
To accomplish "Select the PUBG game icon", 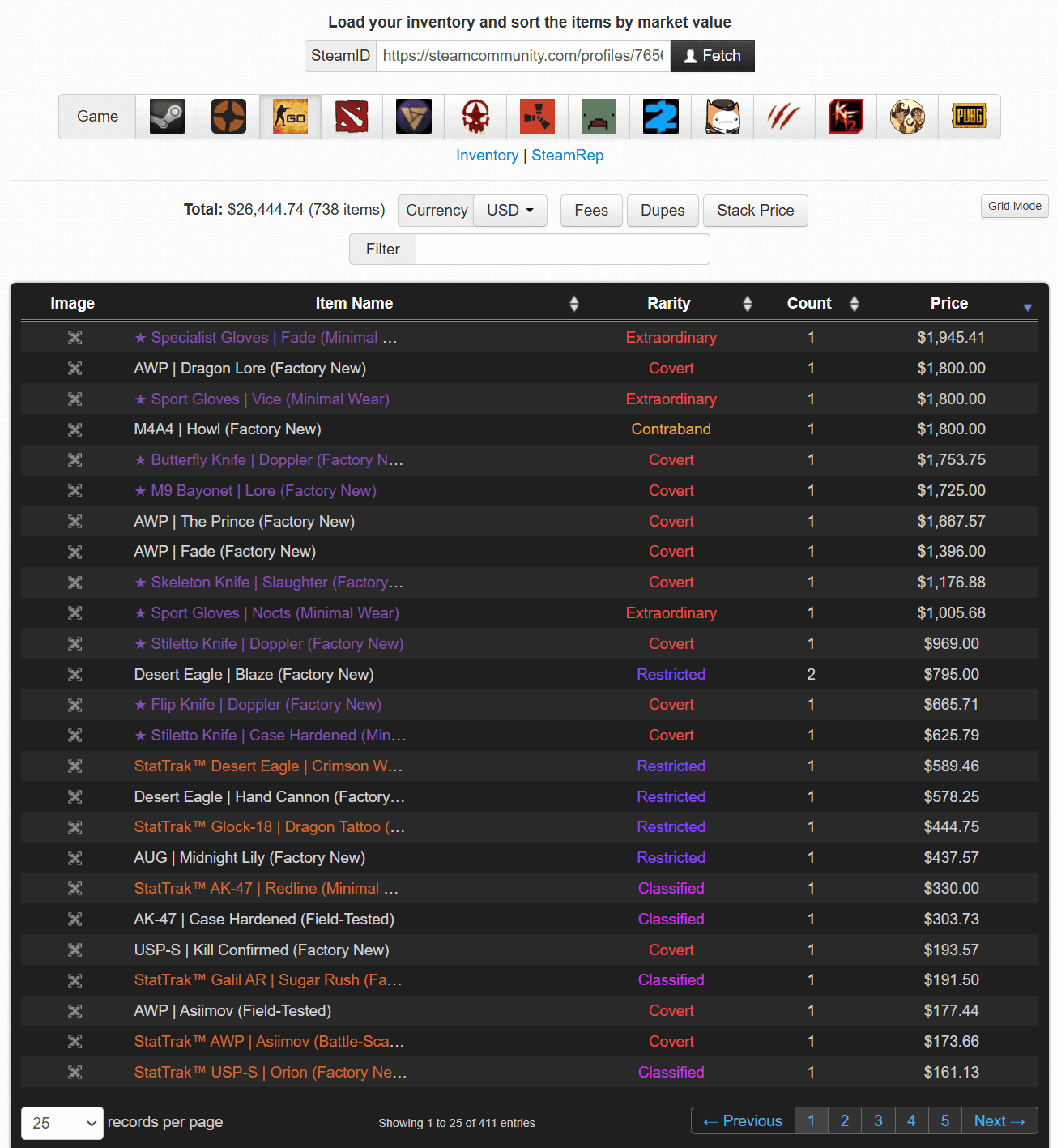I will pyautogui.click(x=969, y=117).
